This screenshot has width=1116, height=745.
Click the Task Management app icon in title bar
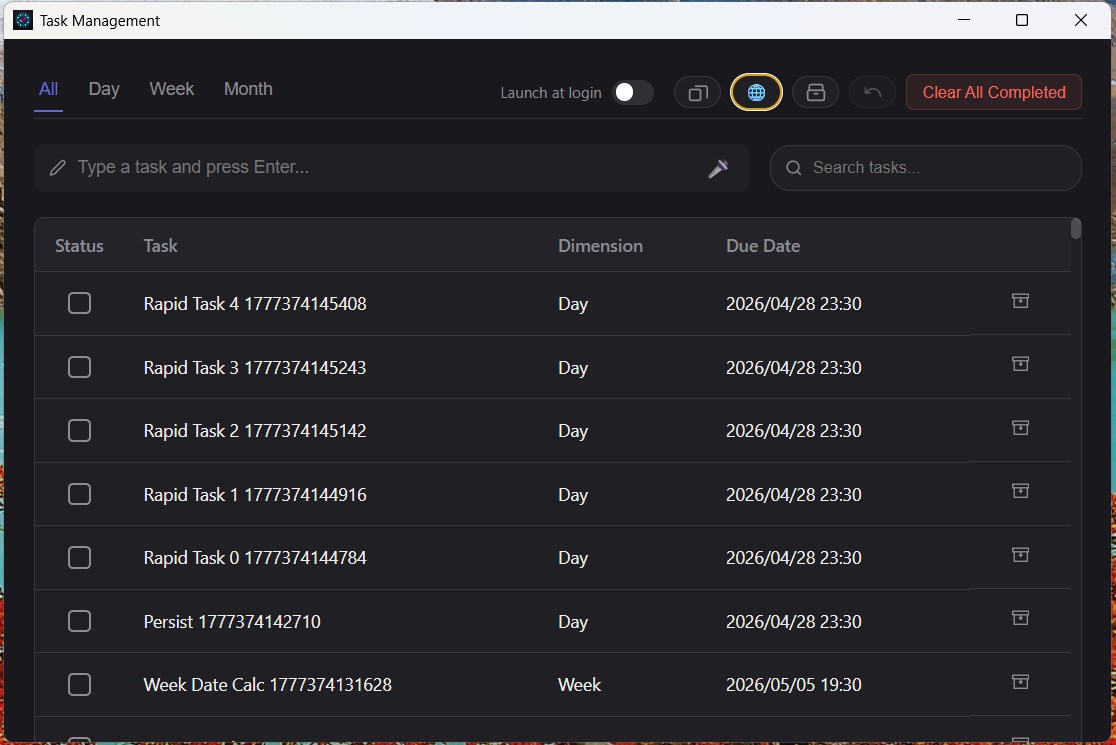point(23,20)
